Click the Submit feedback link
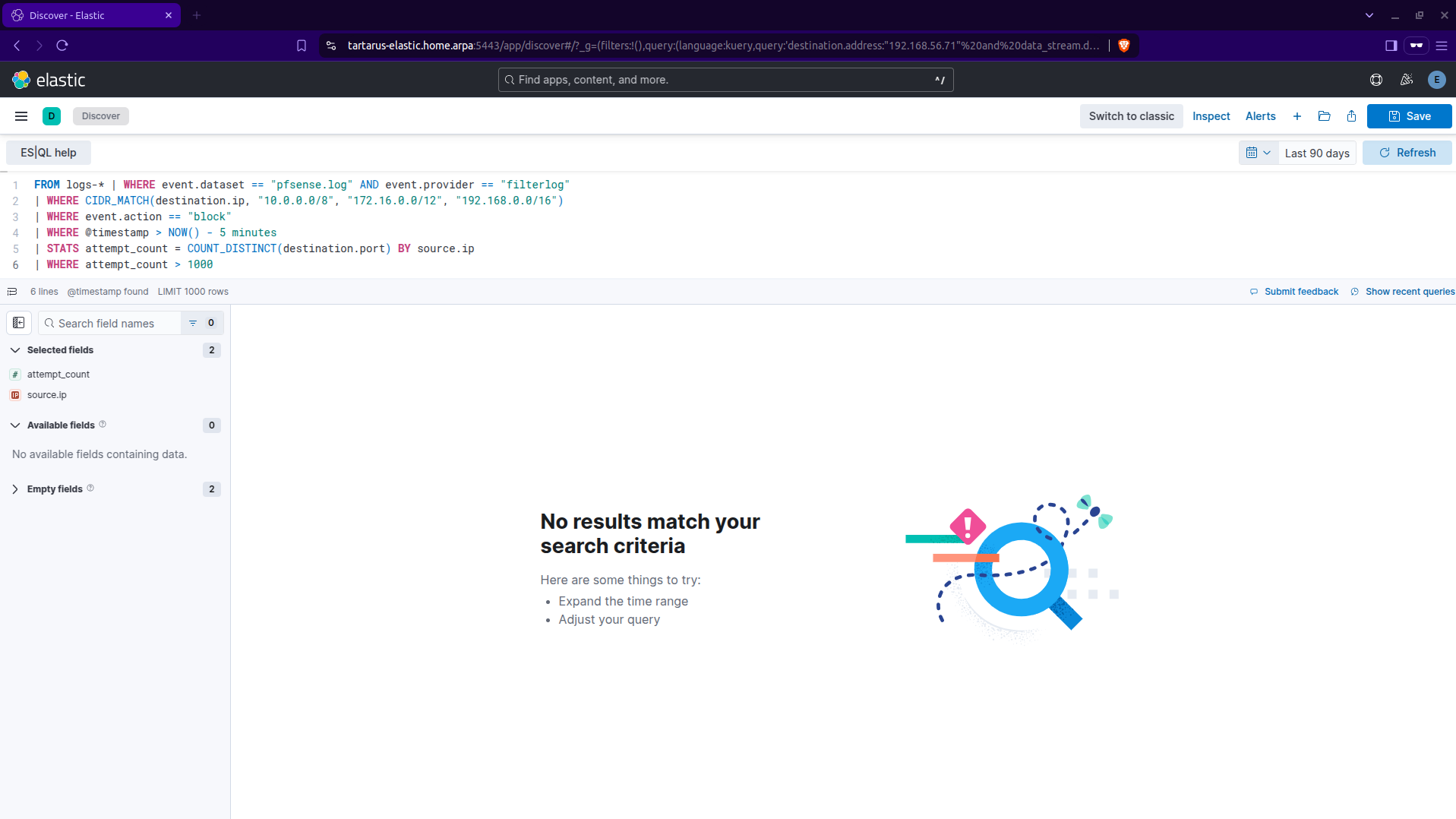1456x819 pixels. click(x=1300, y=292)
